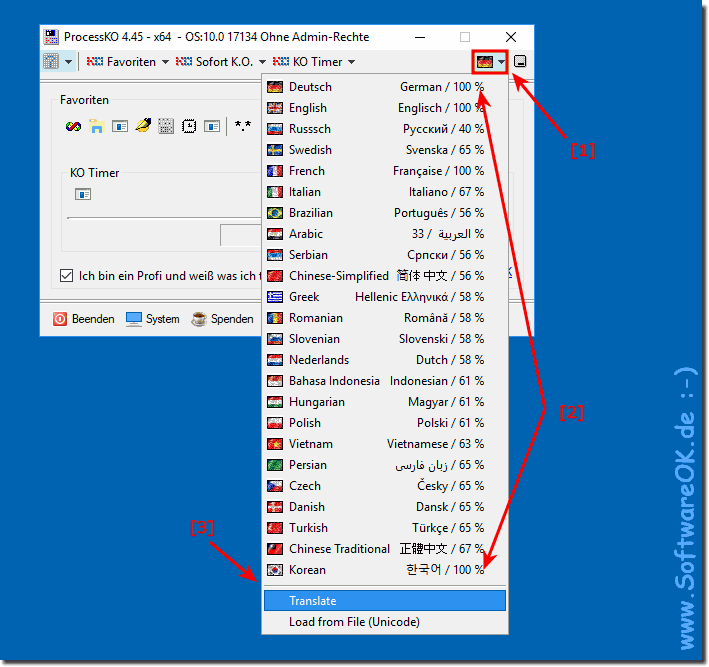This screenshot has width=709, height=667.
Task: Click the clock chip favorite icon
Action: [189, 126]
